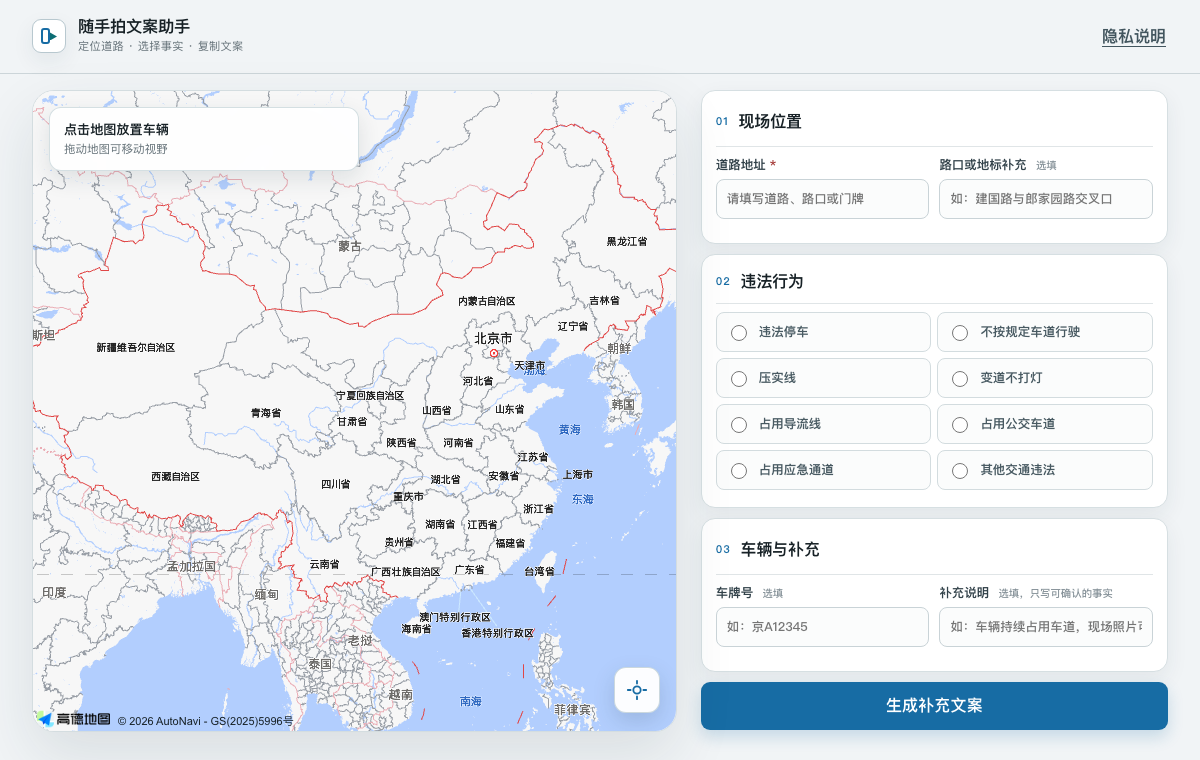Screen dimensions: 1200x760
Task: Click the 生成补充文案 button
Action: pyautogui.click(x=934, y=706)
